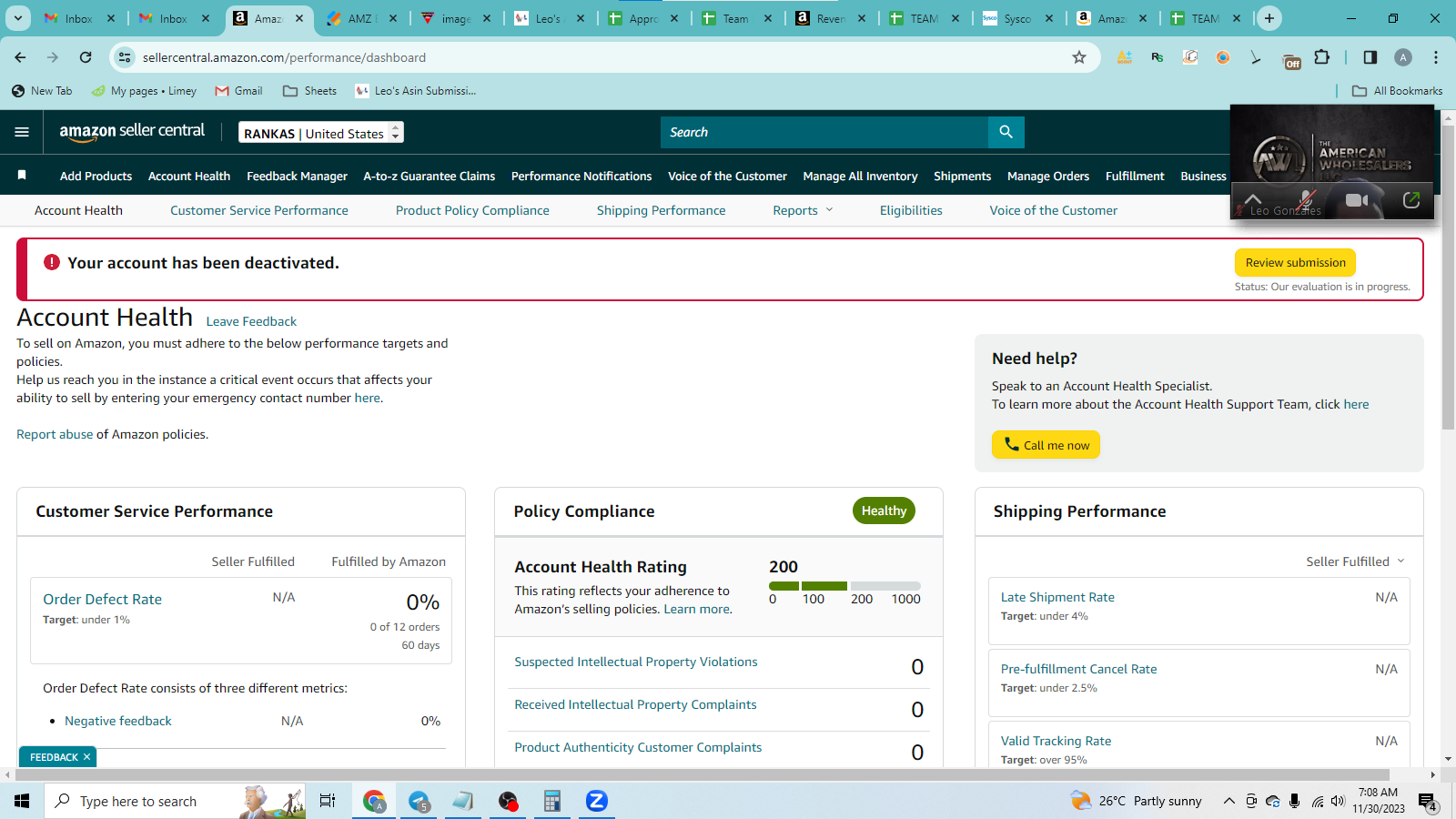Click the bookmark flag icon in navigation bar
Screen dimensions: 1456x819
pos(22,175)
